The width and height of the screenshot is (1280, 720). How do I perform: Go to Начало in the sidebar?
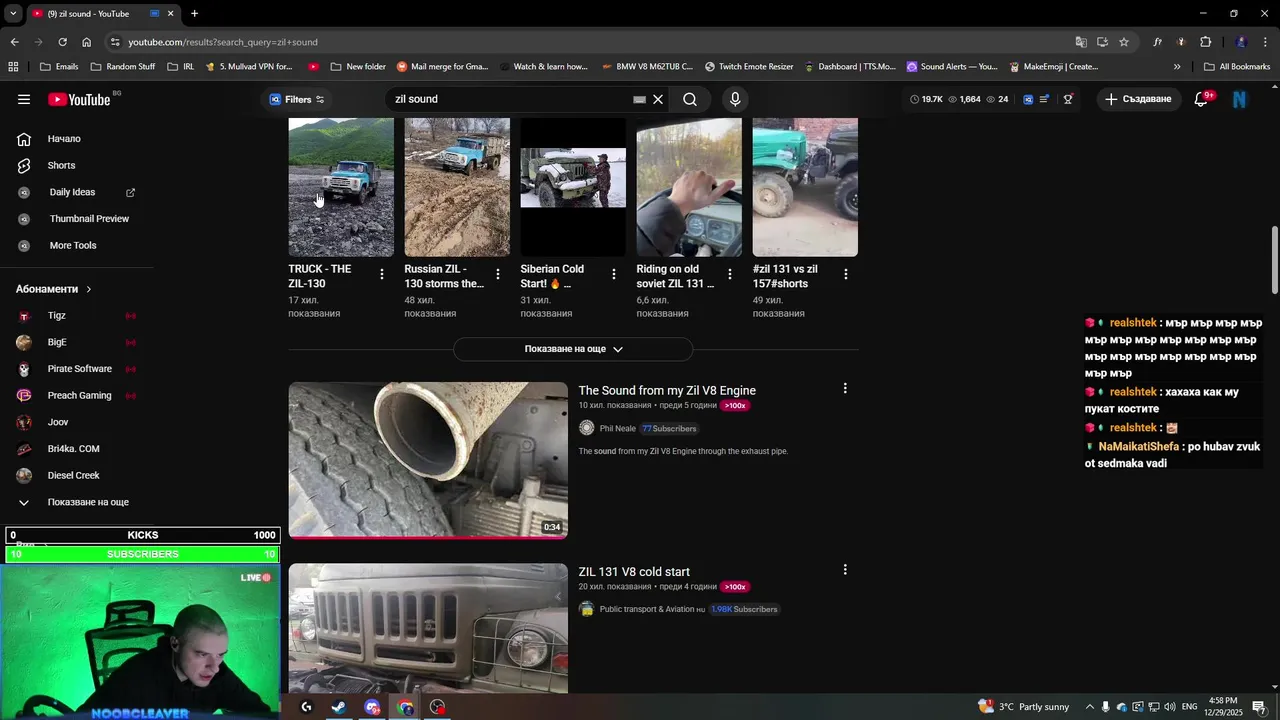point(64,139)
